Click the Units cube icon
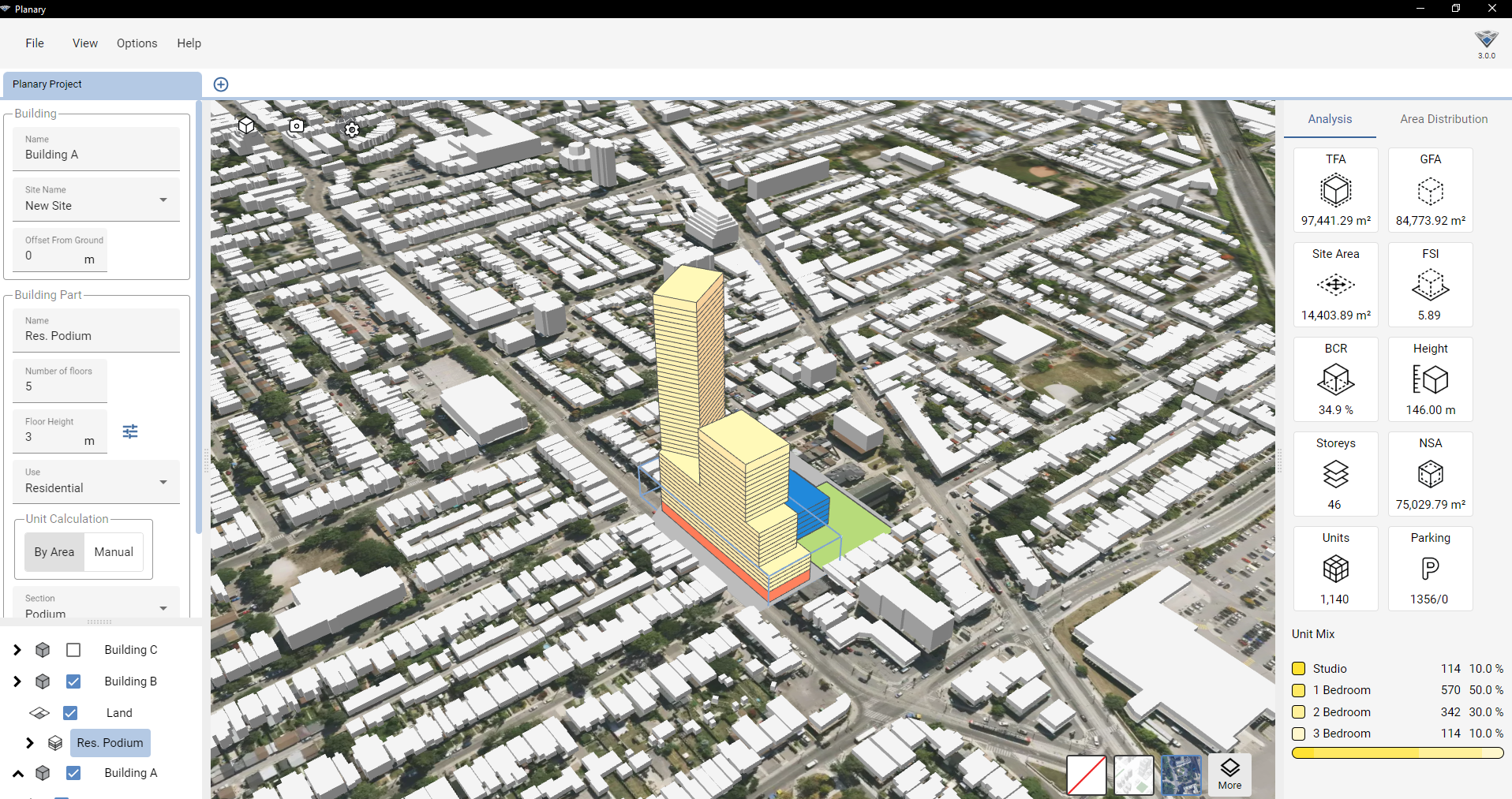1512x799 pixels. (1336, 569)
